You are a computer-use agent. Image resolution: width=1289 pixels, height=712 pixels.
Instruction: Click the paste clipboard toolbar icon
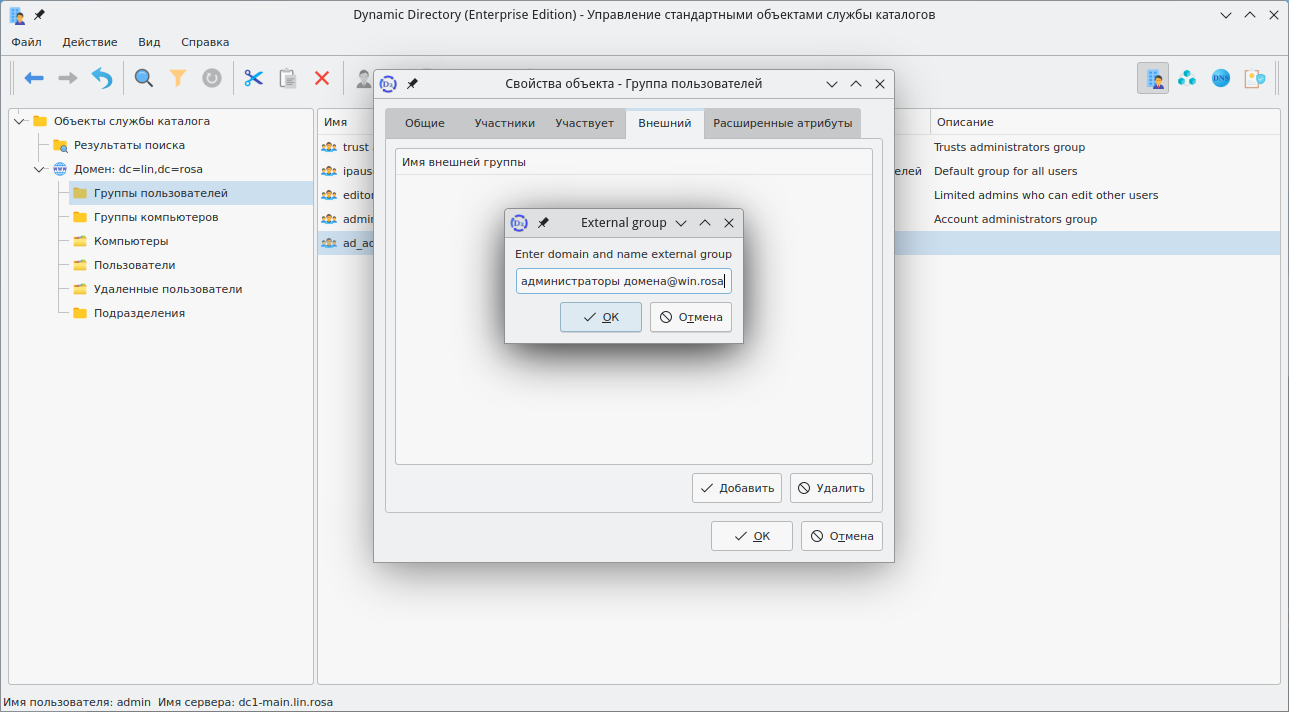click(x=288, y=78)
